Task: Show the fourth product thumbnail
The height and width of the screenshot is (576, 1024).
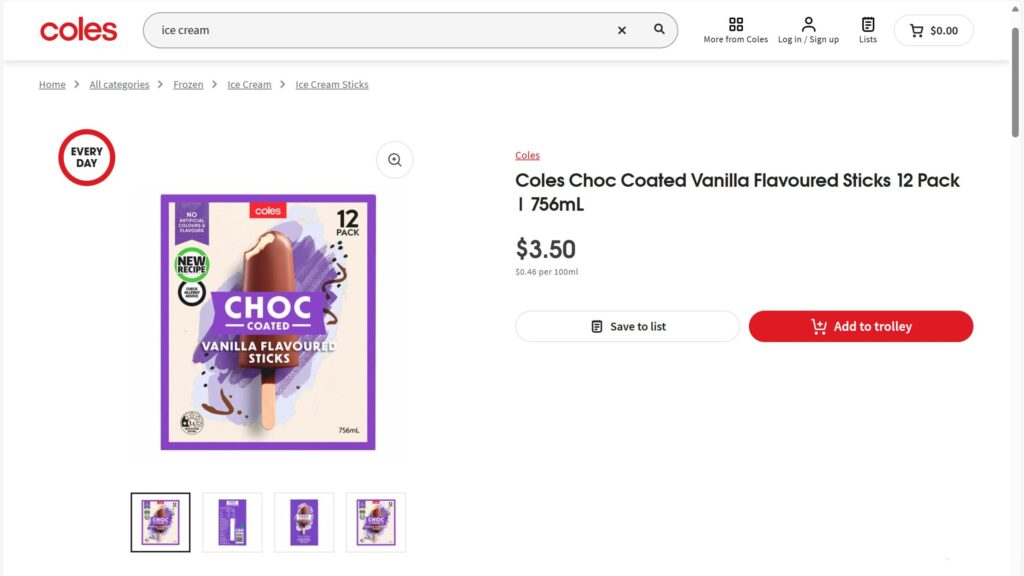Action: point(376,522)
